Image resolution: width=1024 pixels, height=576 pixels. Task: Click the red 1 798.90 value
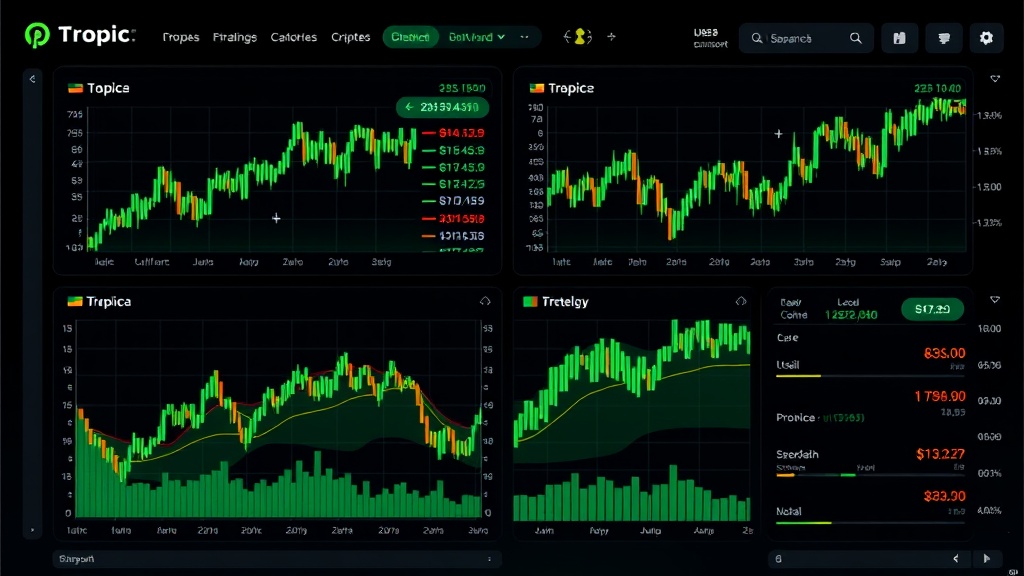pyautogui.click(x=940, y=396)
